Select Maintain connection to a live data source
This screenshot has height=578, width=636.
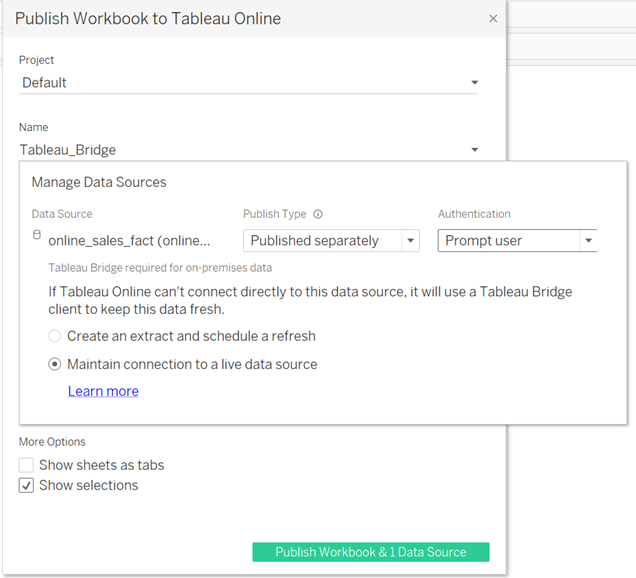pos(55,364)
